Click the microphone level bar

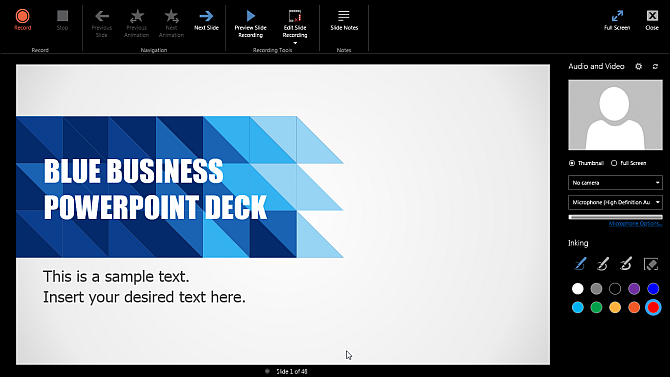click(615, 217)
